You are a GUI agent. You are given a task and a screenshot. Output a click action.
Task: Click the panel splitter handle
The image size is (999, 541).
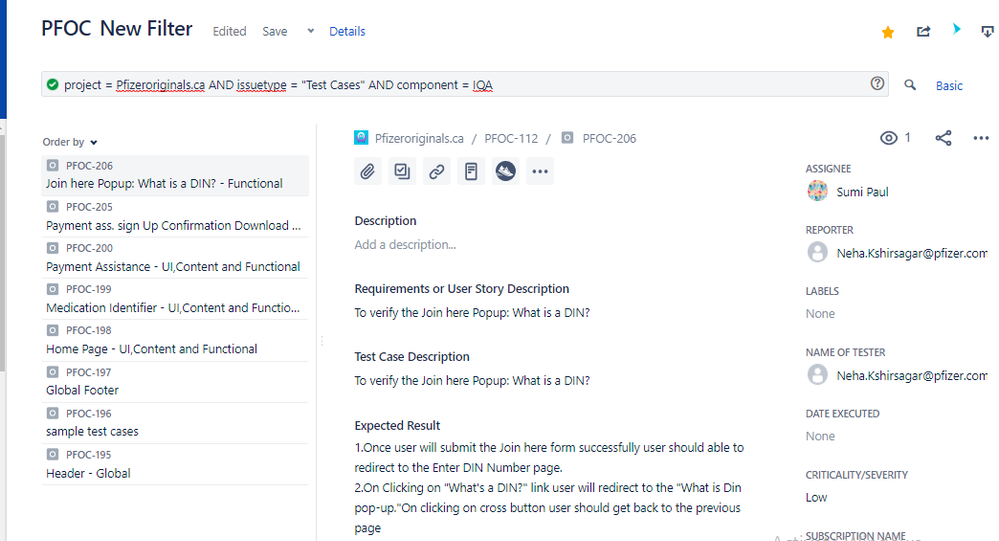322,341
